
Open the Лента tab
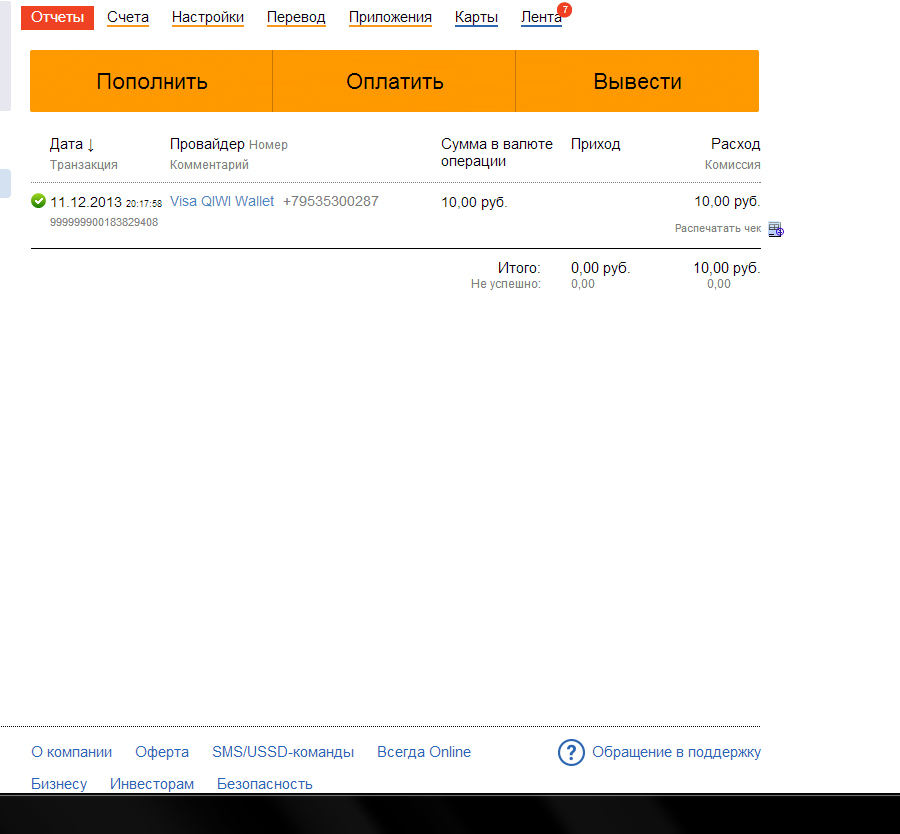point(541,17)
